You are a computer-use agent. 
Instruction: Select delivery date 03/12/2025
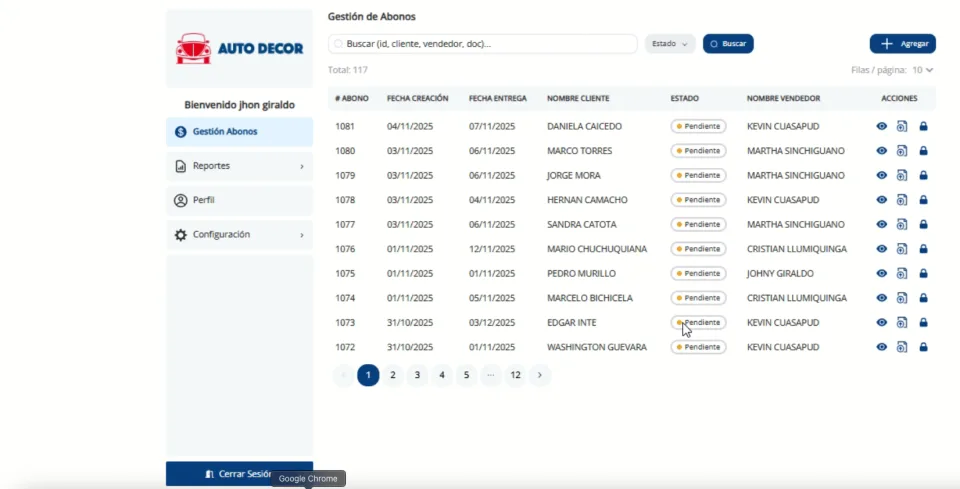pos(492,322)
